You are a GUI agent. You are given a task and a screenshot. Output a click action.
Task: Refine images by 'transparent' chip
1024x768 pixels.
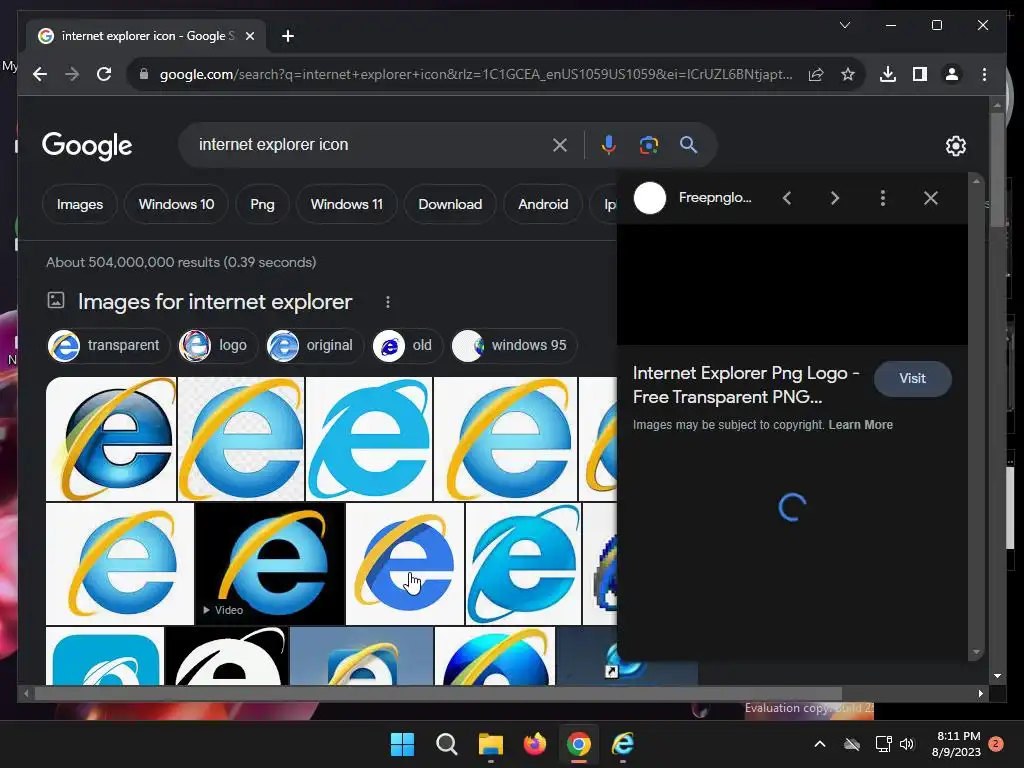tap(108, 345)
